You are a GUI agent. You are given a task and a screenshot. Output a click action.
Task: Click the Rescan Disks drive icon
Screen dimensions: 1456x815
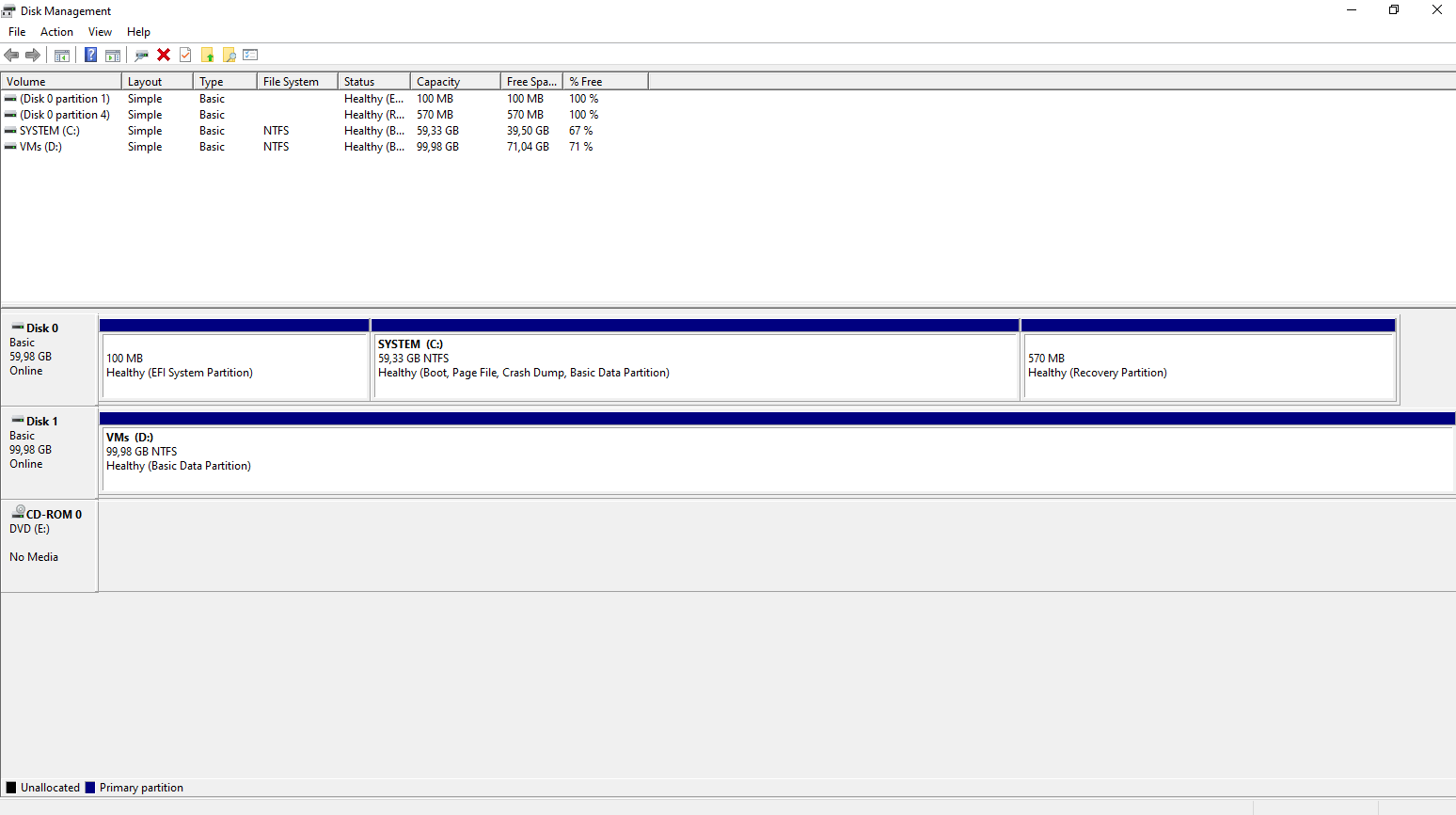coord(141,55)
